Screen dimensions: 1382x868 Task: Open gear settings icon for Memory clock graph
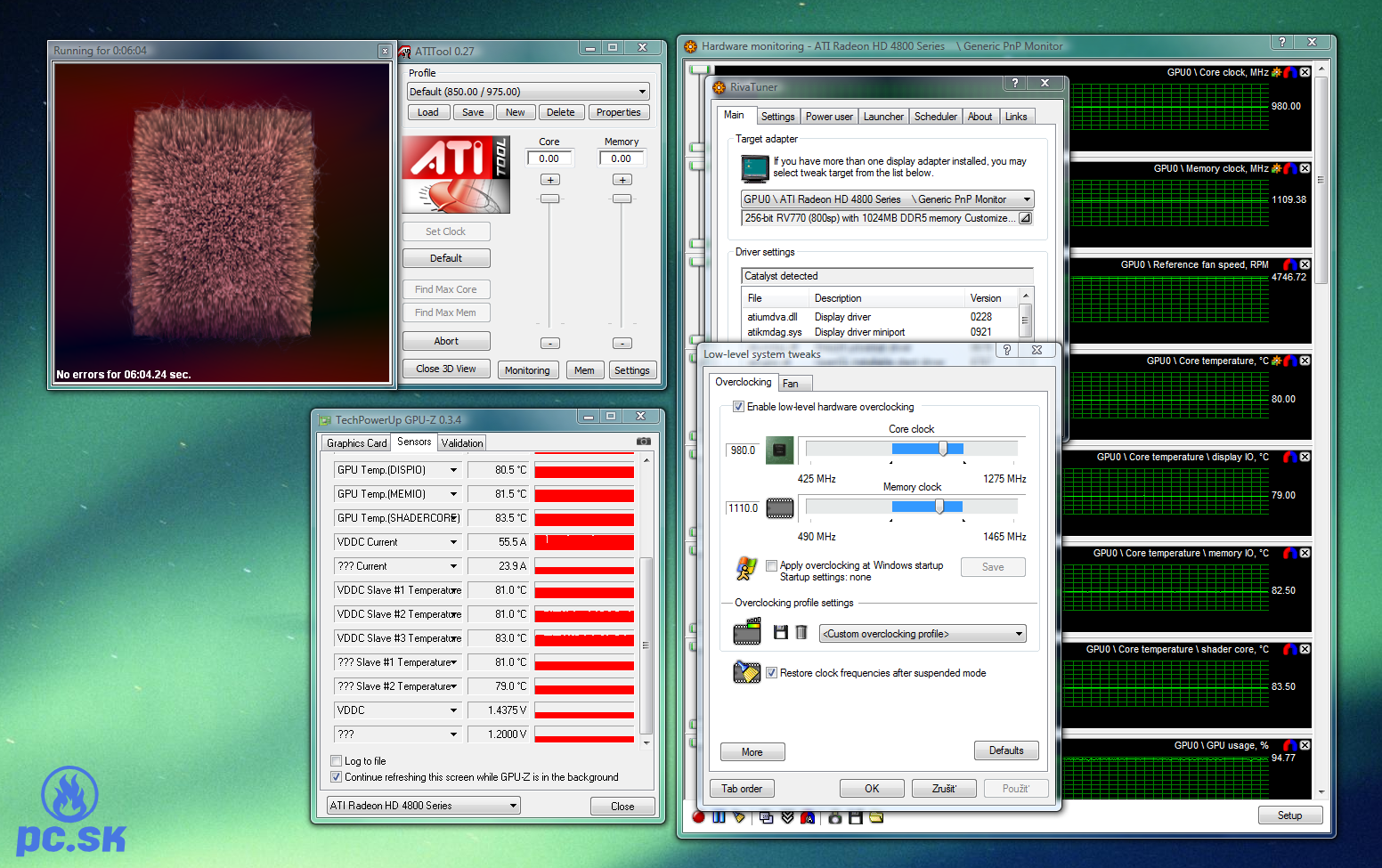click(x=1277, y=168)
